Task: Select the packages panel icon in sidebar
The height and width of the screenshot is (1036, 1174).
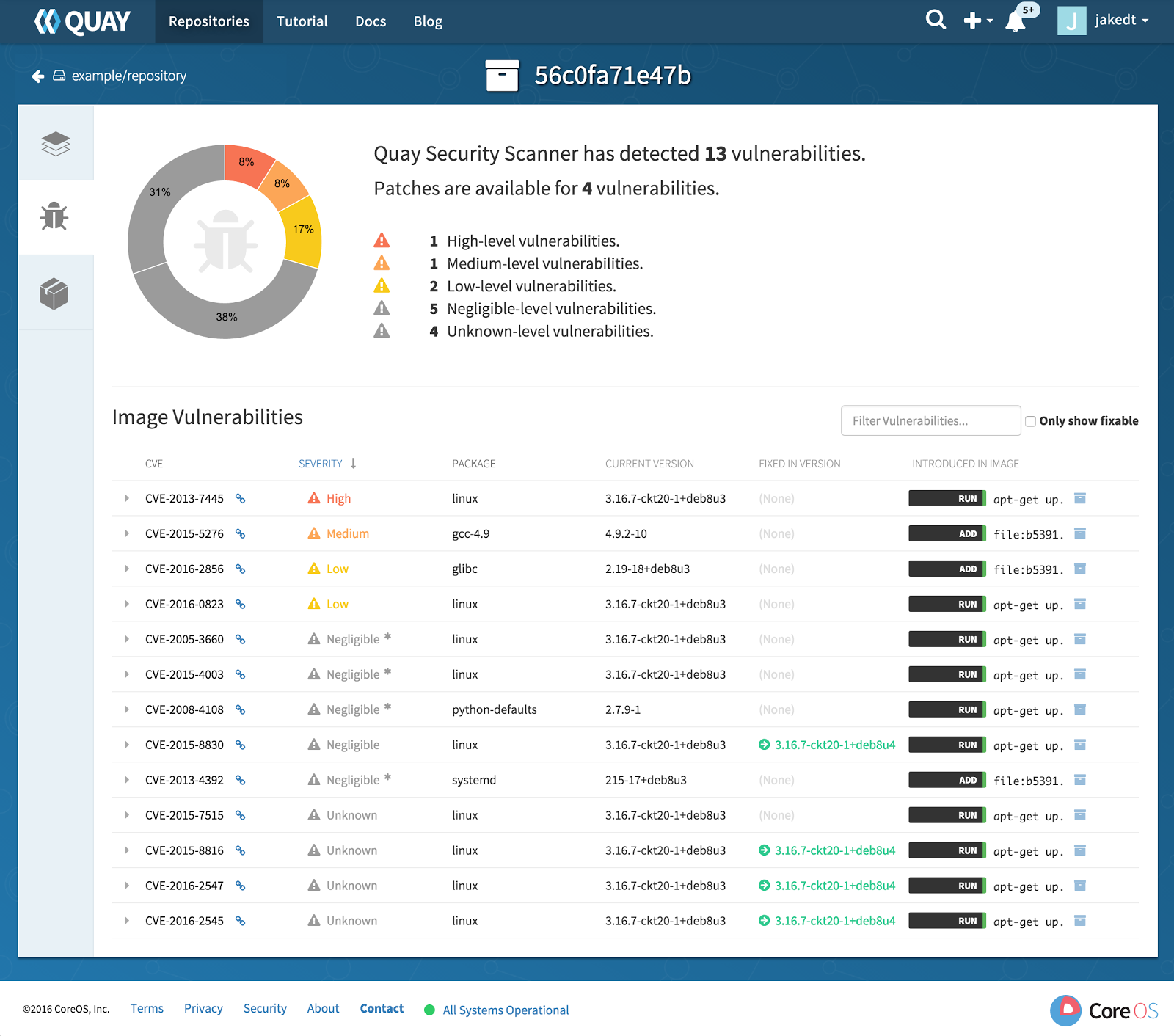Action: 56,292
